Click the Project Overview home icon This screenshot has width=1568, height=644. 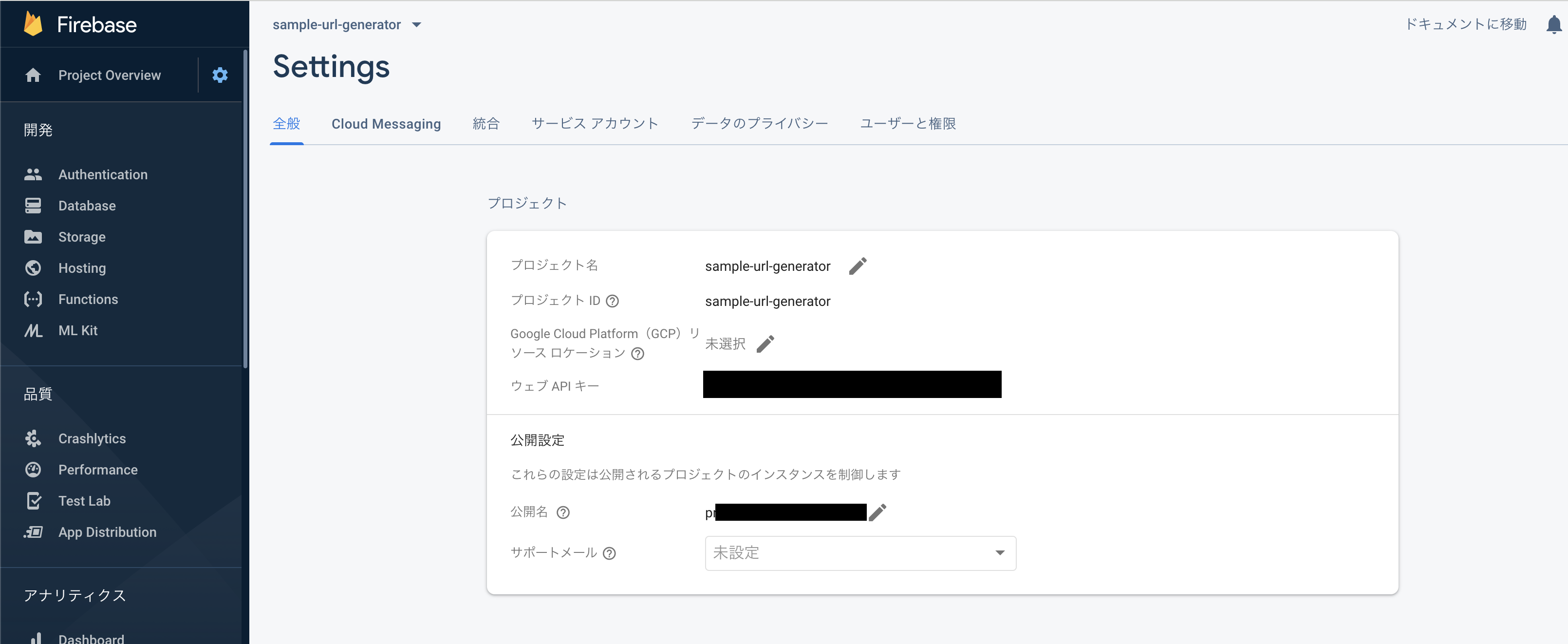pos(33,75)
